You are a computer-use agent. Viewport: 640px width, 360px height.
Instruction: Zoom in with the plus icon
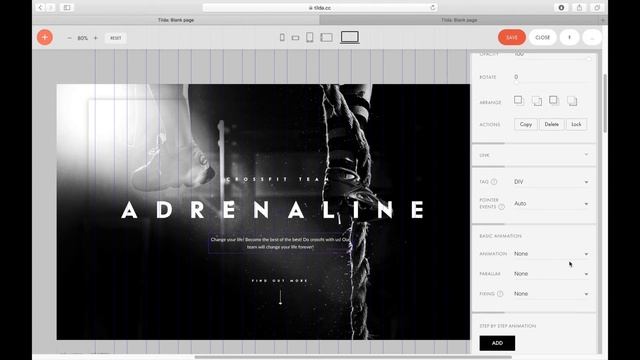coord(96,38)
